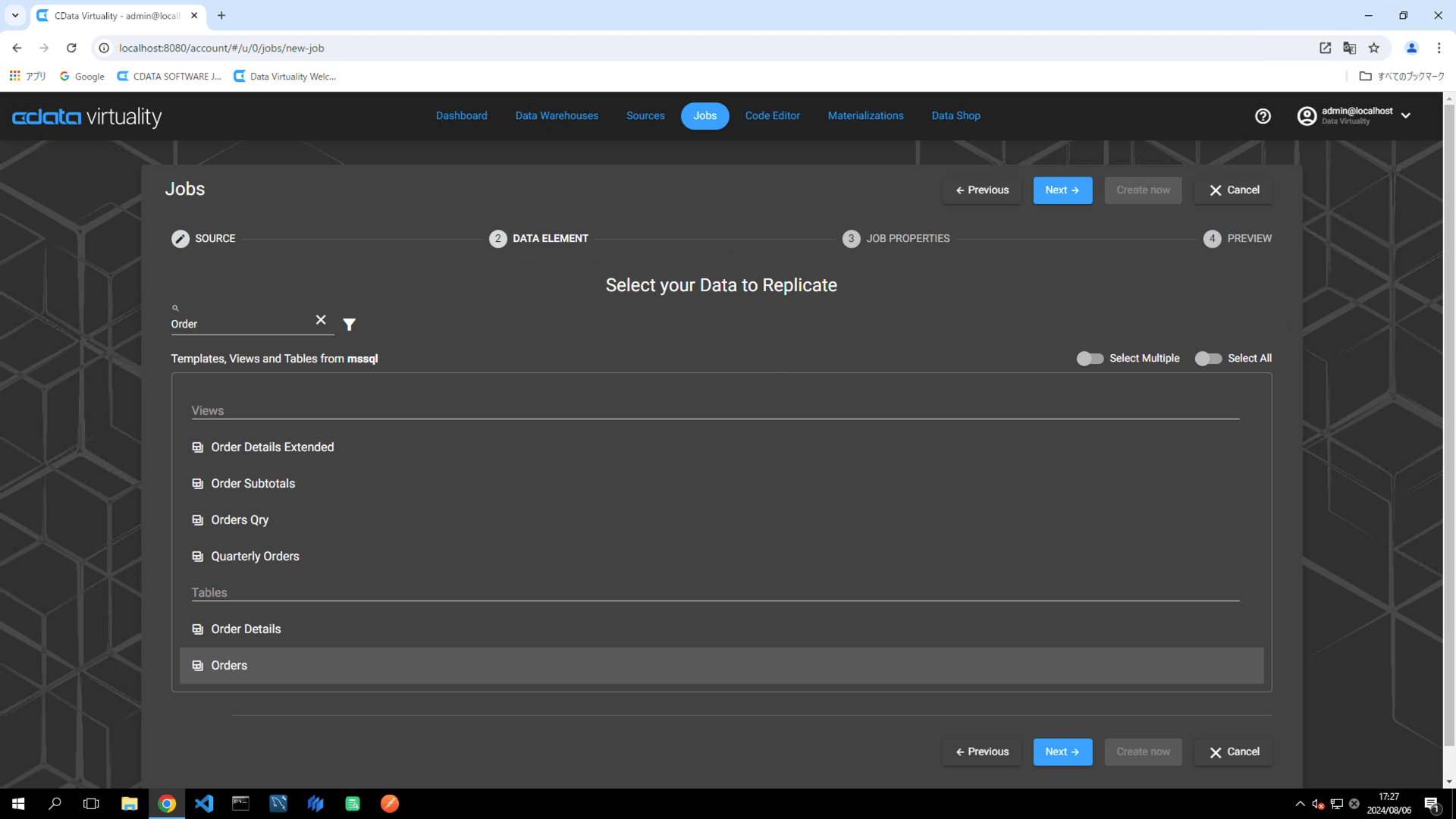Open the system tray hidden icons chevron
Viewport: 1456px width, 819px height.
click(x=1300, y=804)
